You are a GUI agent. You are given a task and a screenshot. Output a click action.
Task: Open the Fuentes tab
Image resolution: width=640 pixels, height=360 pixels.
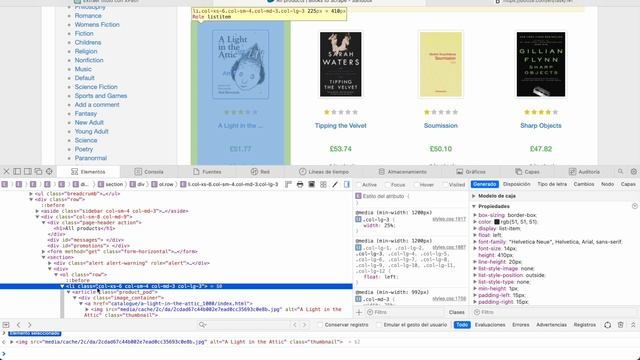(x=207, y=172)
